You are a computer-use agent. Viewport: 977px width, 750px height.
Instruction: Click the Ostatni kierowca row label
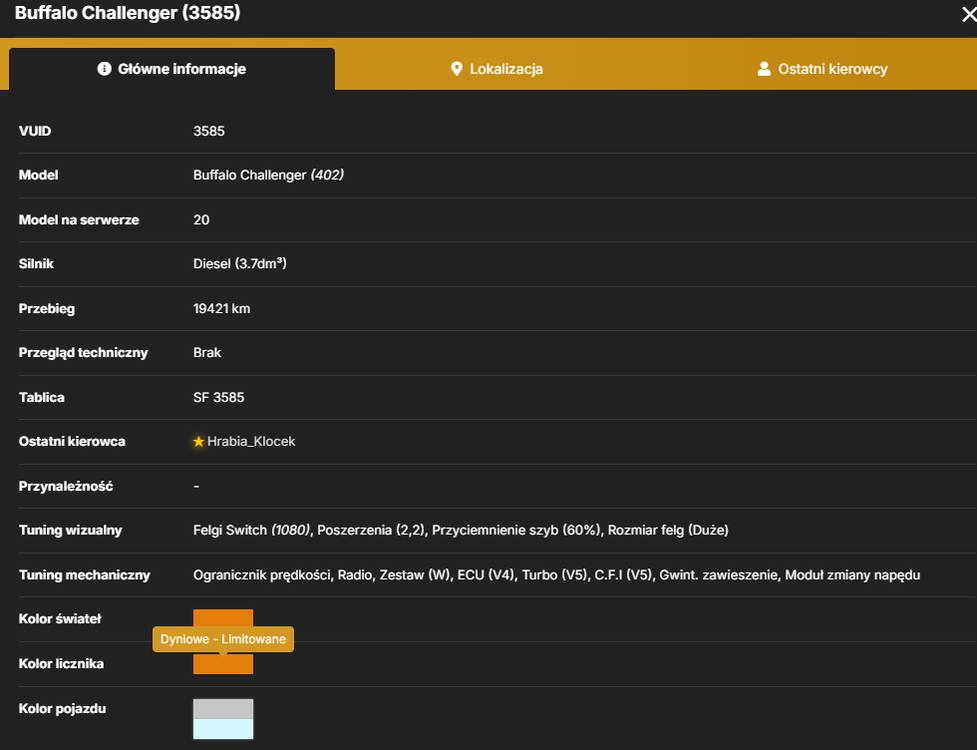[72, 442]
